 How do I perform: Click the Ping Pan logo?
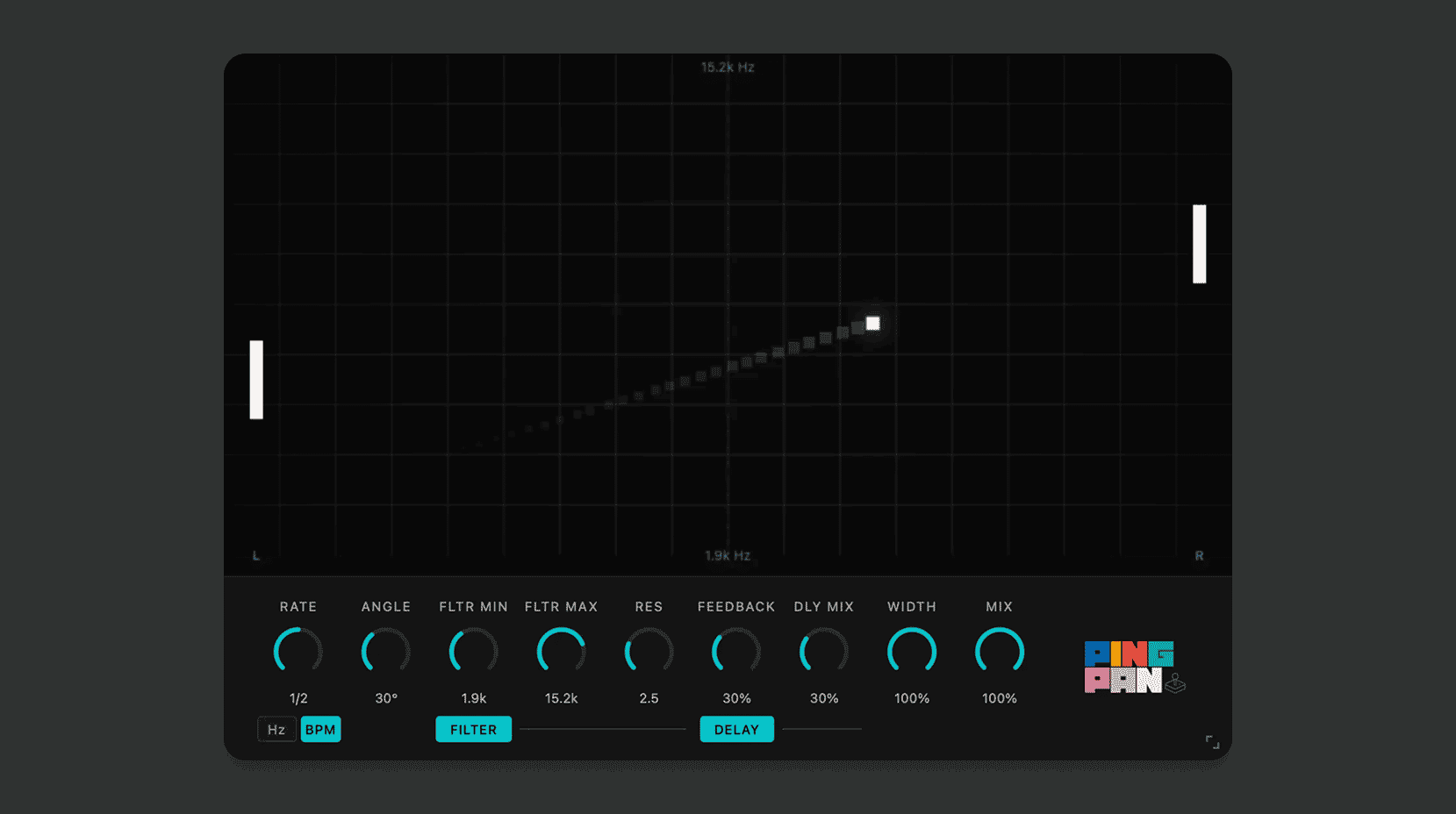tap(1134, 668)
